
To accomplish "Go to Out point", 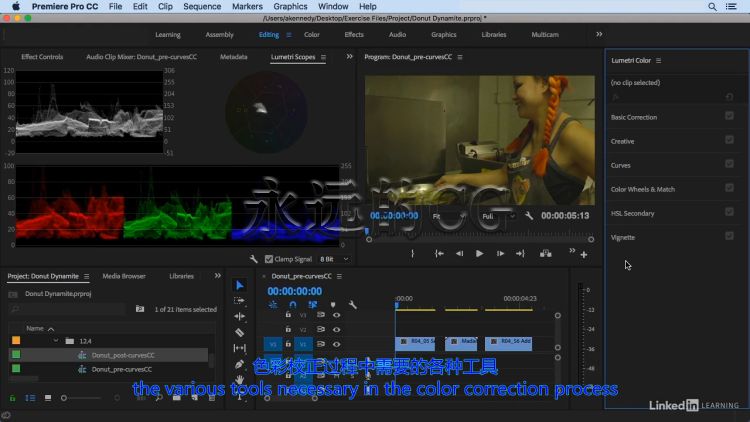I will click(x=520, y=254).
